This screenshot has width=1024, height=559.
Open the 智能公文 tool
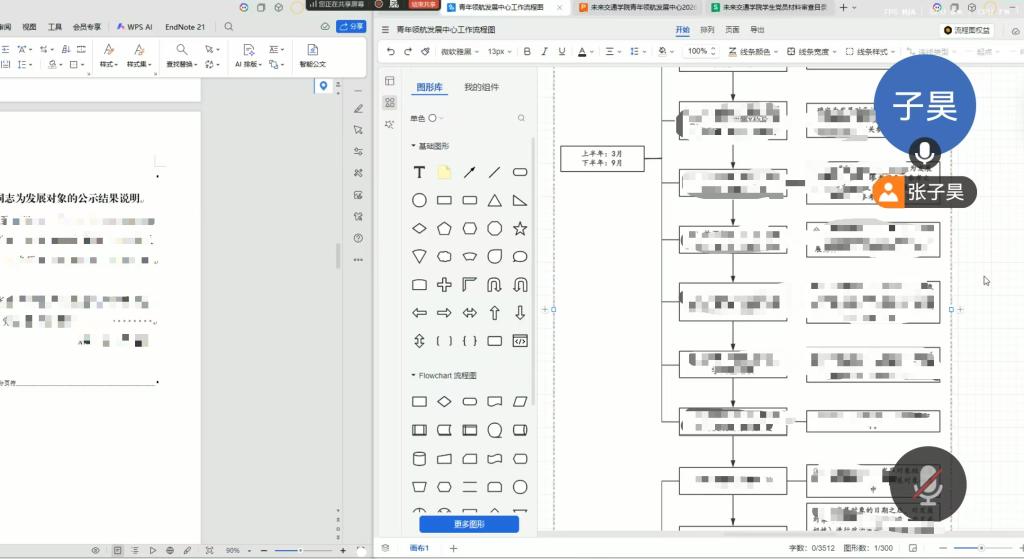point(312,55)
